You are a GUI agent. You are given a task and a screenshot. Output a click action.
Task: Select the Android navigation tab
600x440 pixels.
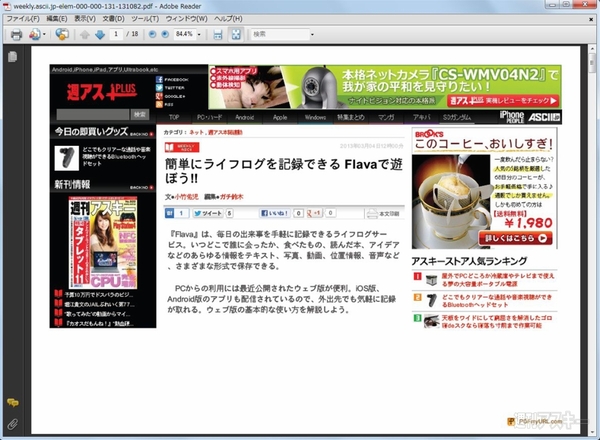tap(245, 117)
